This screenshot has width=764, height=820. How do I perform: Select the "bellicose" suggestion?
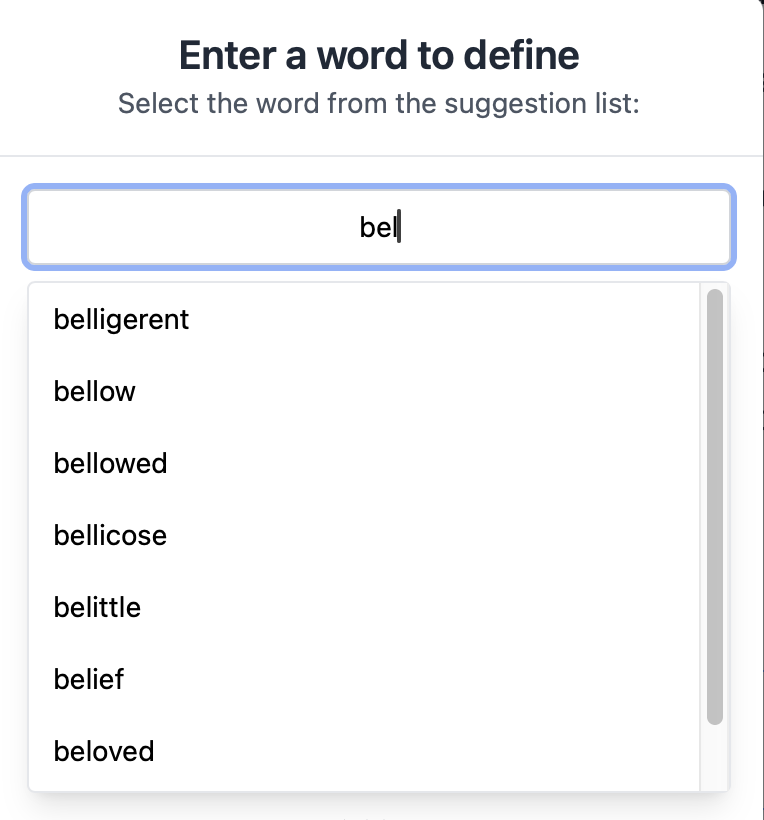[x=111, y=536]
